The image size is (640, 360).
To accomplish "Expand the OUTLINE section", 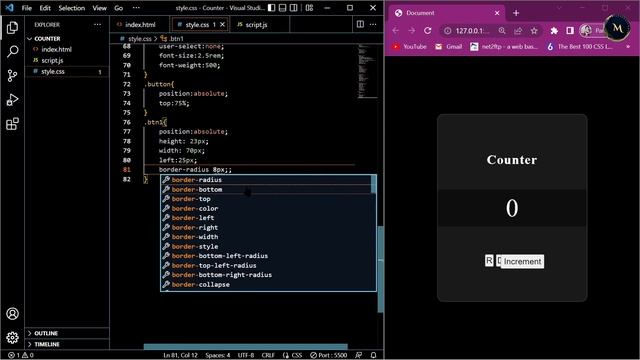I will (x=67, y=333).
